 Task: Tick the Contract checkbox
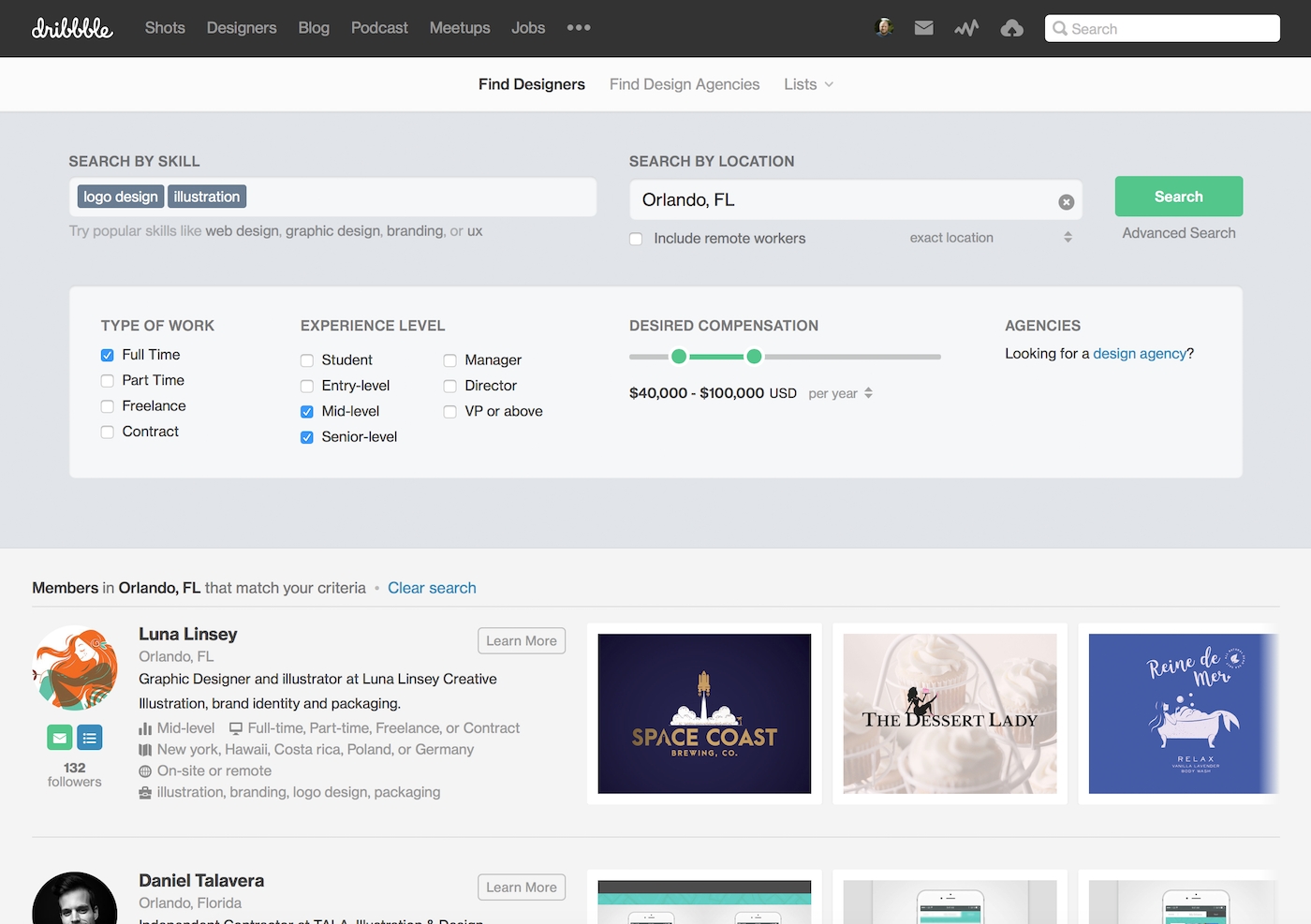click(108, 432)
